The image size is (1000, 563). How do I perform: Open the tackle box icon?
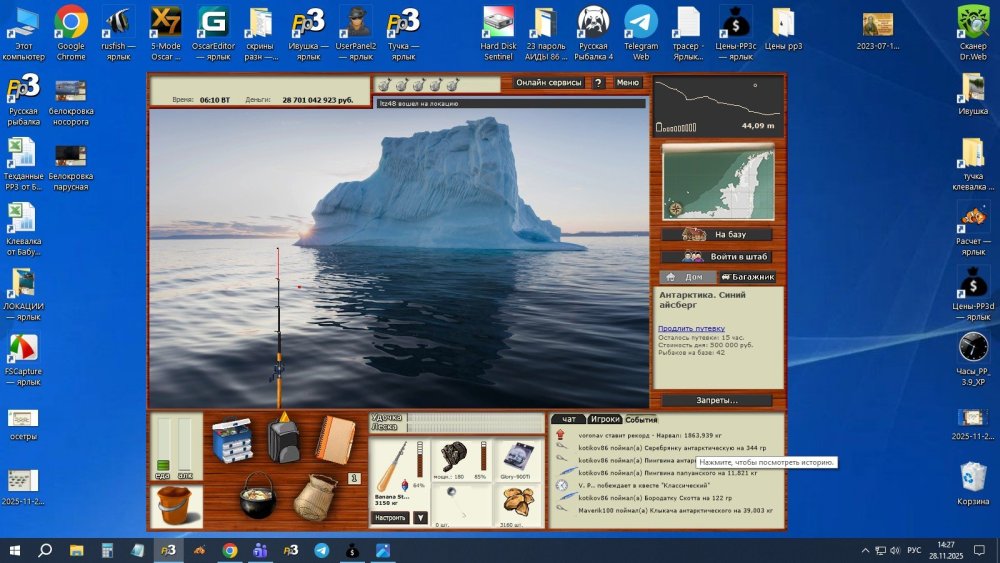232,439
